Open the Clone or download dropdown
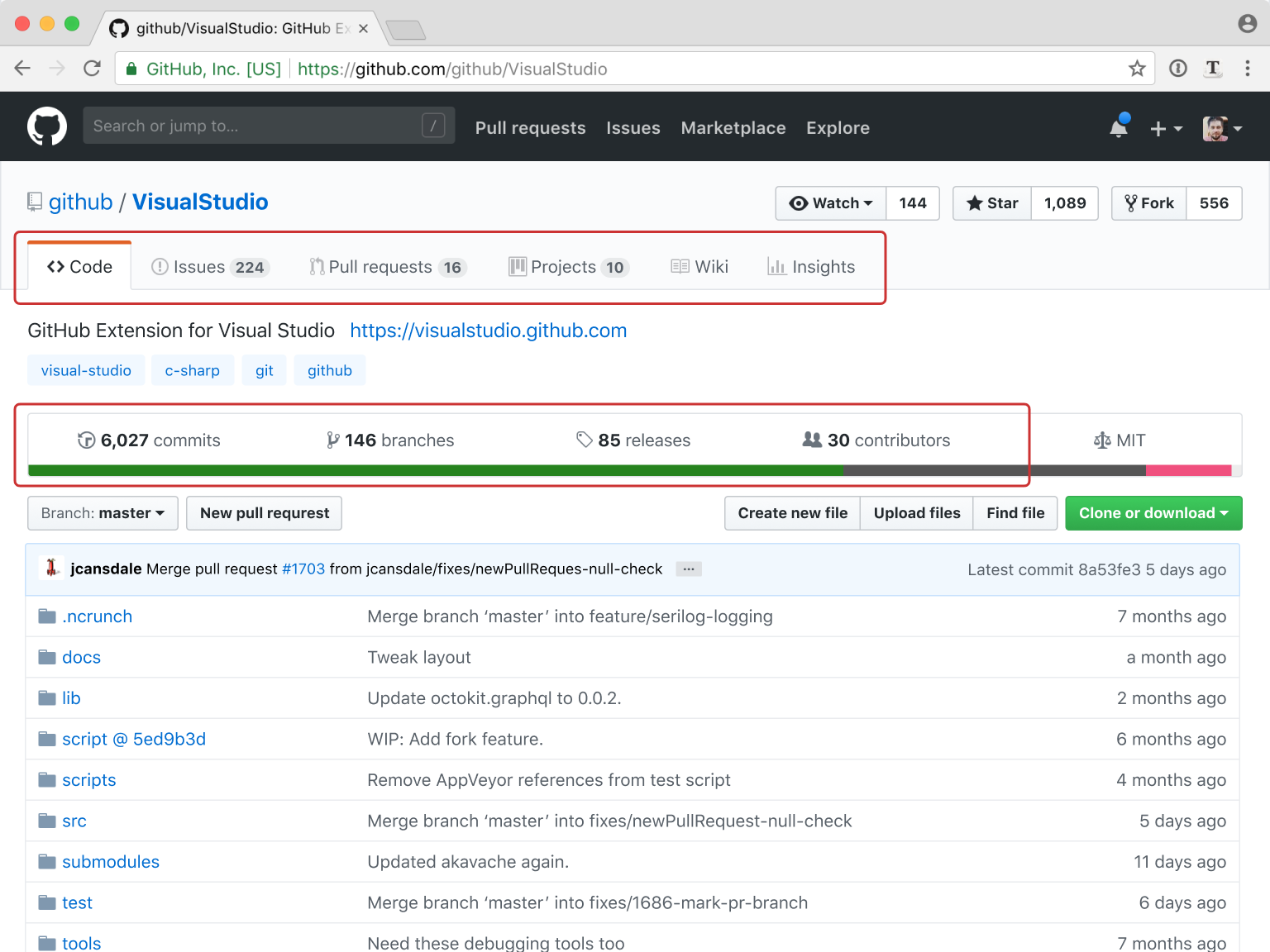1270x952 pixels. (x=1153, y=512)
